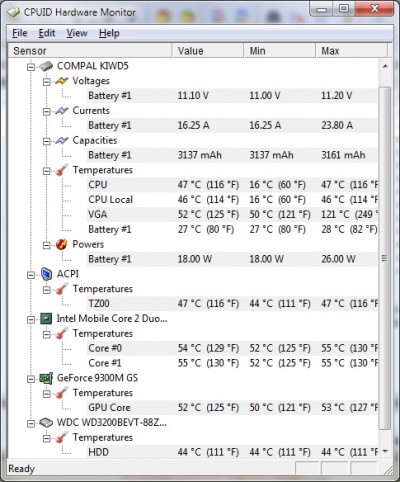
Task: Select the Battery #1 row under Currents
Action: pos(232,125)
